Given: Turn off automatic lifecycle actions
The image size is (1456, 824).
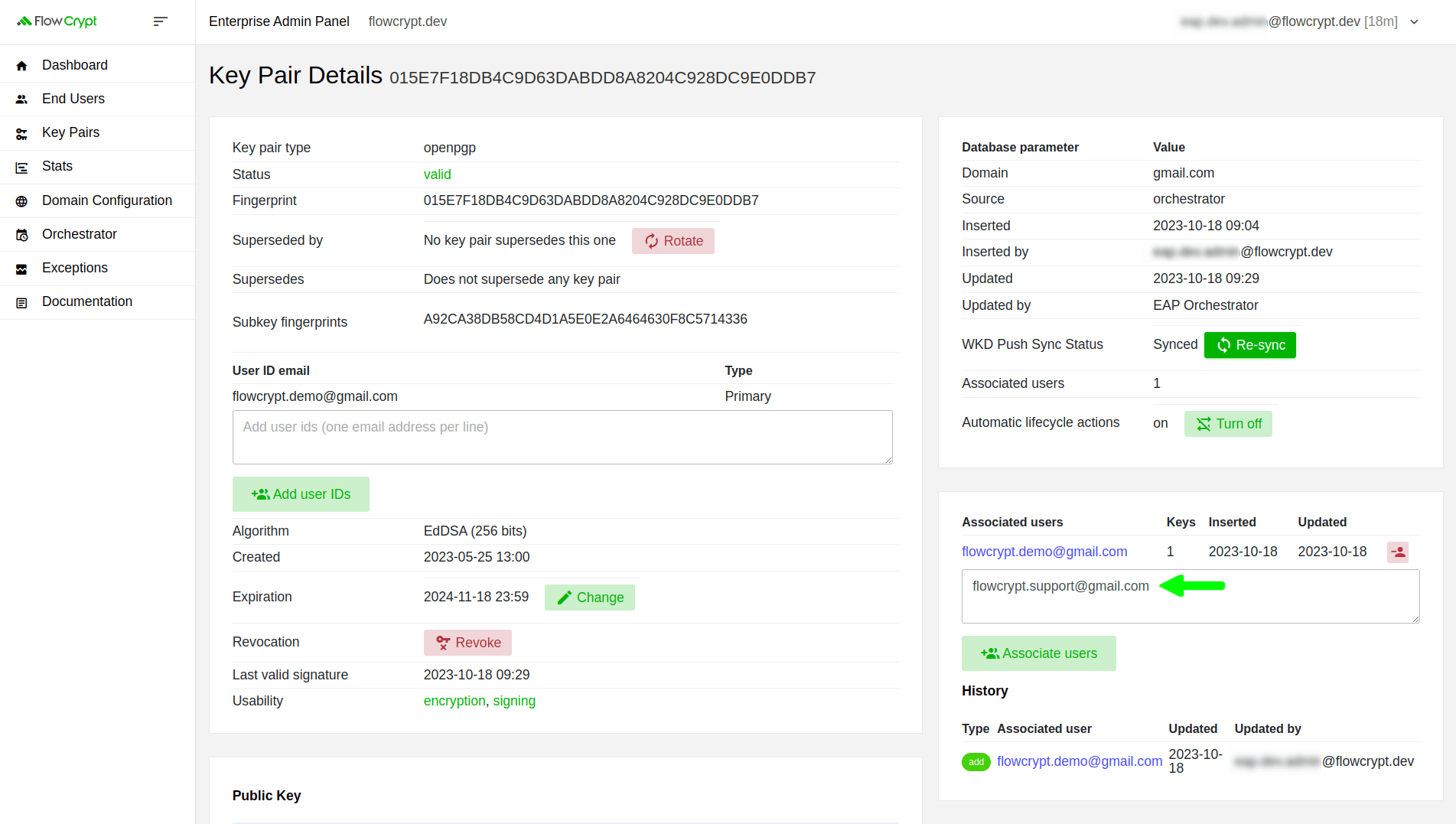Looking at the screenshot, I should [1228, 424].
